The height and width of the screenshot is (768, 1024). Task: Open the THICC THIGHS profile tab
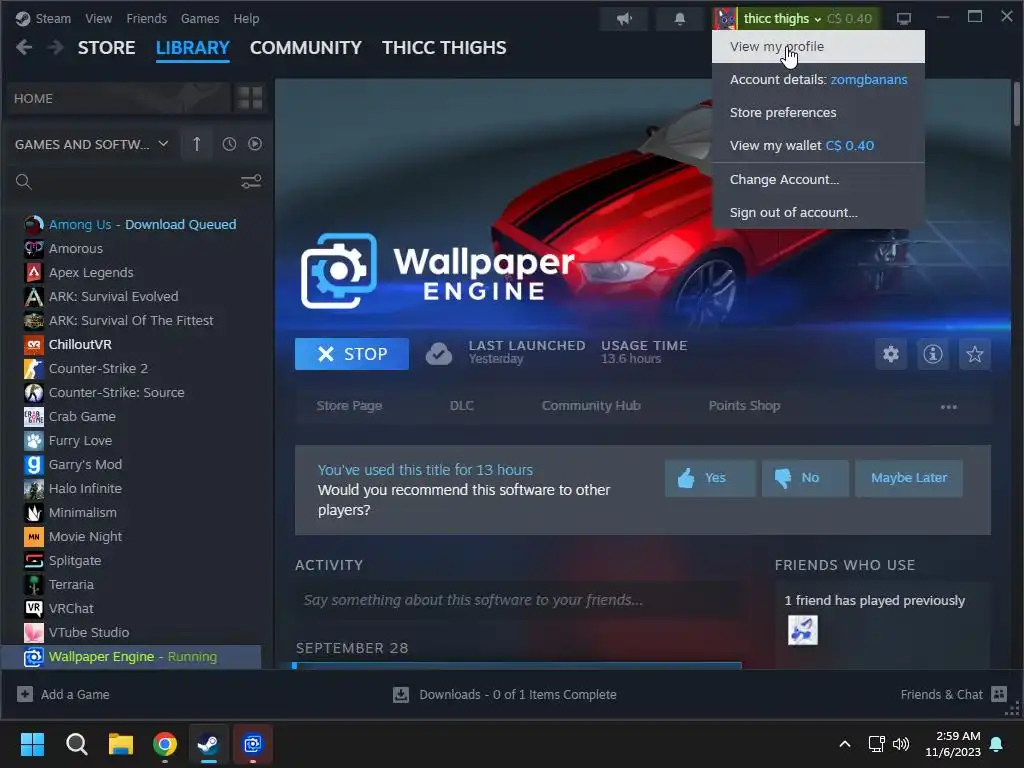[444, 48]
